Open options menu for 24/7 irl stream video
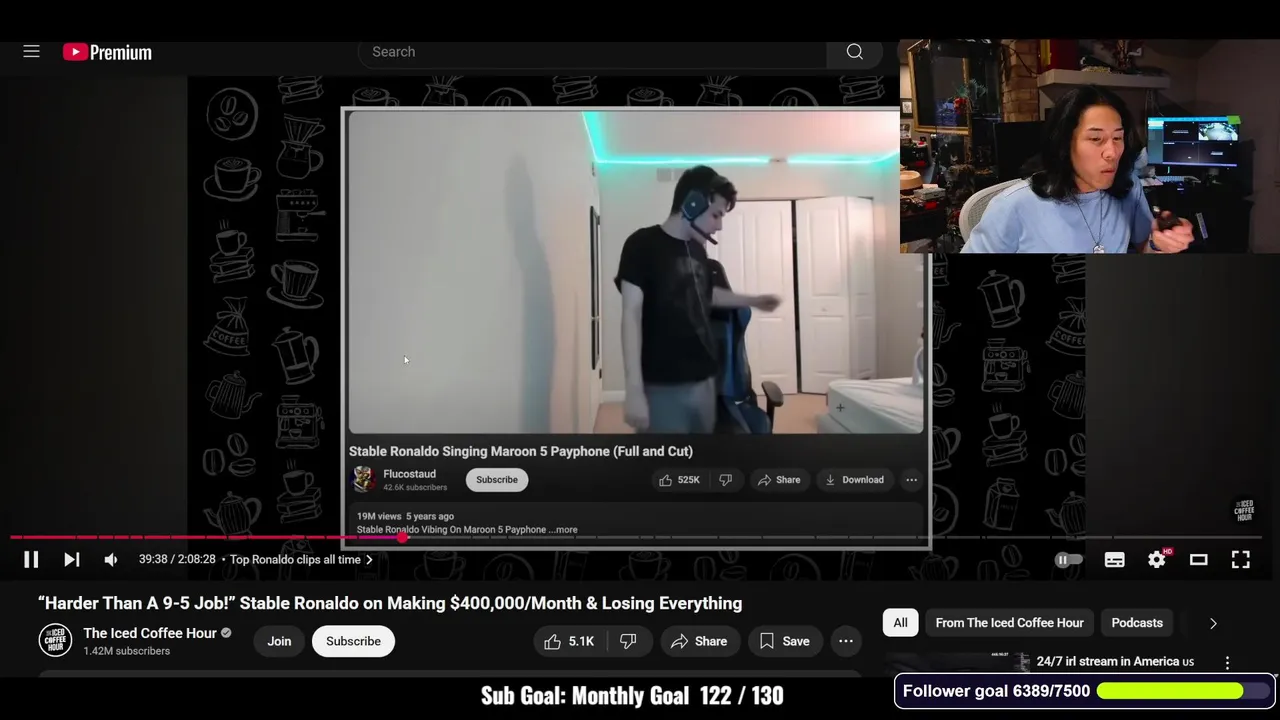 click(1227, 662)
